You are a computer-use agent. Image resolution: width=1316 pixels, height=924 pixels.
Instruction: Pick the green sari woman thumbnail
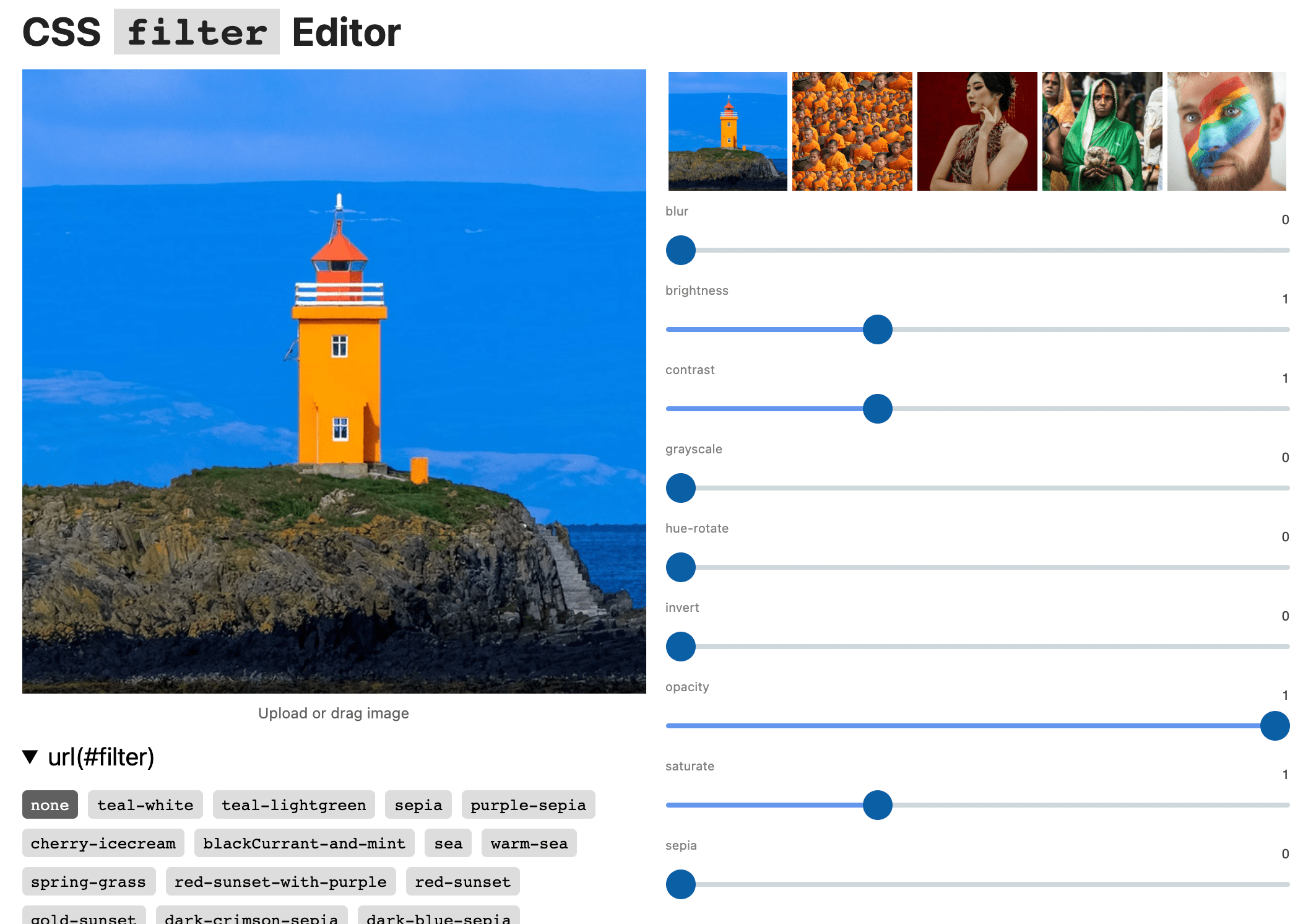click(1102, 131)
